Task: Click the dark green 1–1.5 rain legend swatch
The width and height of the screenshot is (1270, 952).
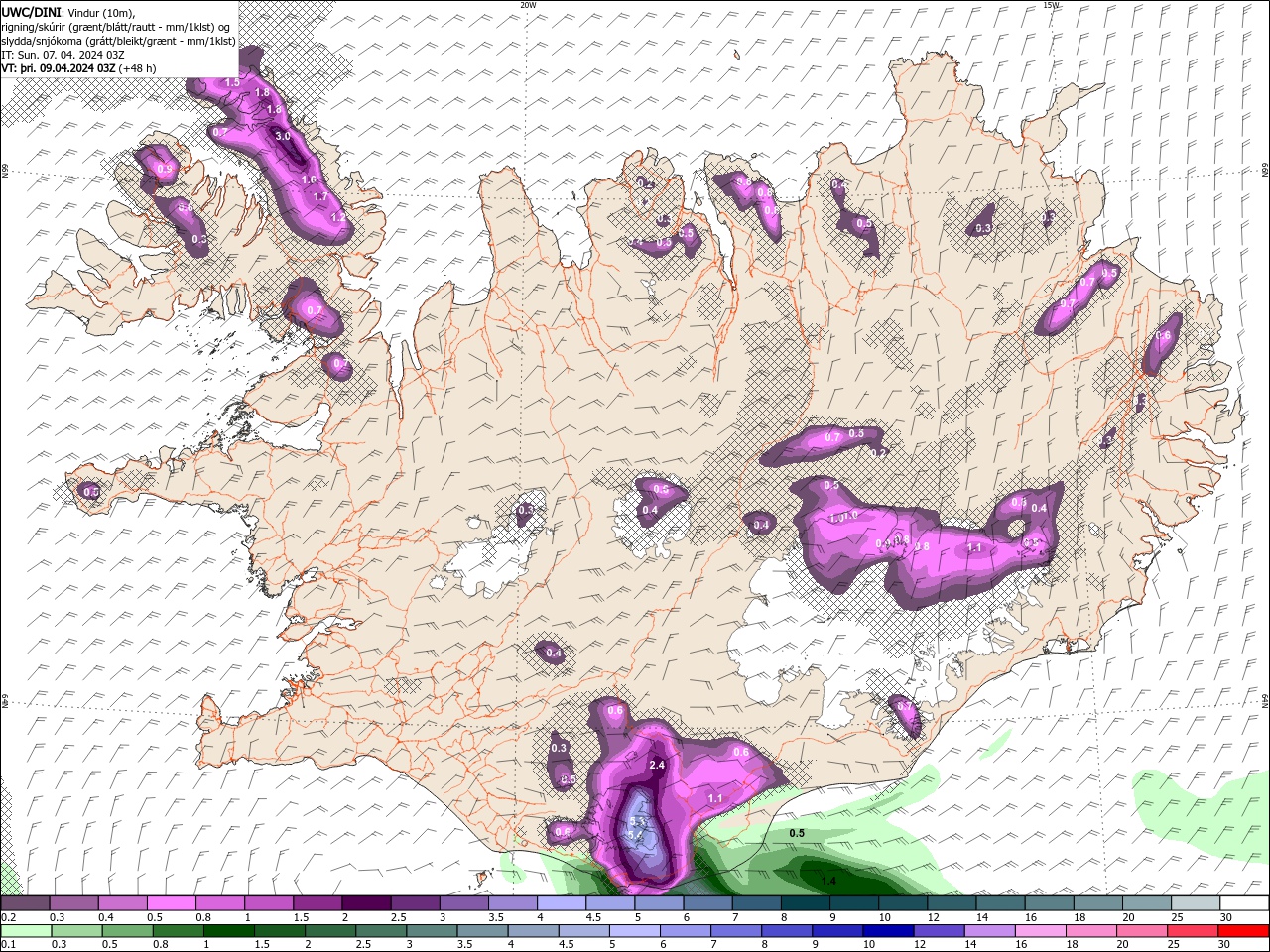Action: click(228, 931)
